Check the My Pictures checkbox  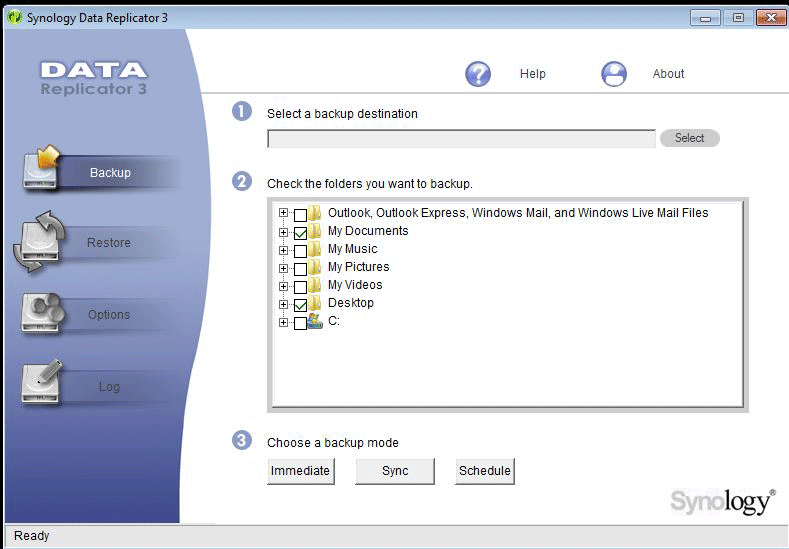click(x=300, y=269)
